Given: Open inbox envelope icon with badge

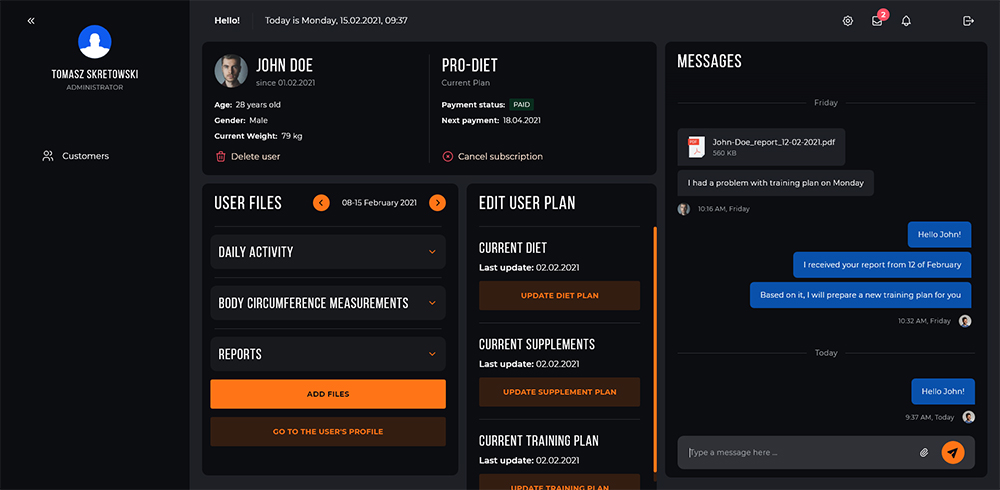Looking at the screenshot, I should [x=878, y=21].
